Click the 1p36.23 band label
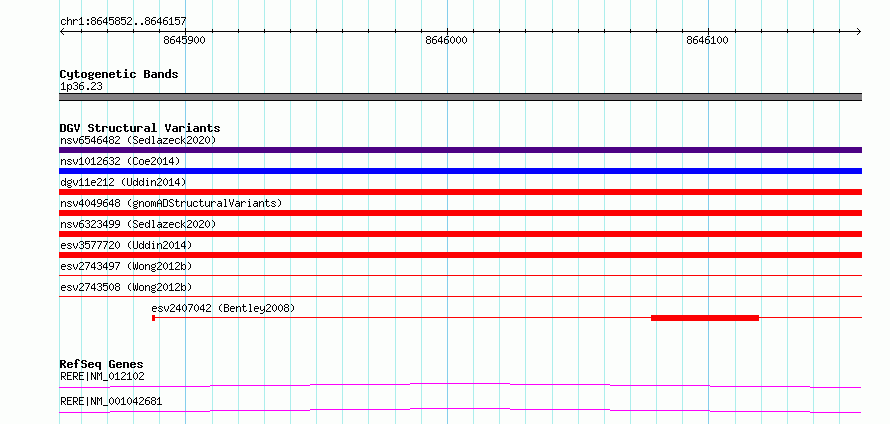The image size is (890, 424). point(81,87)
